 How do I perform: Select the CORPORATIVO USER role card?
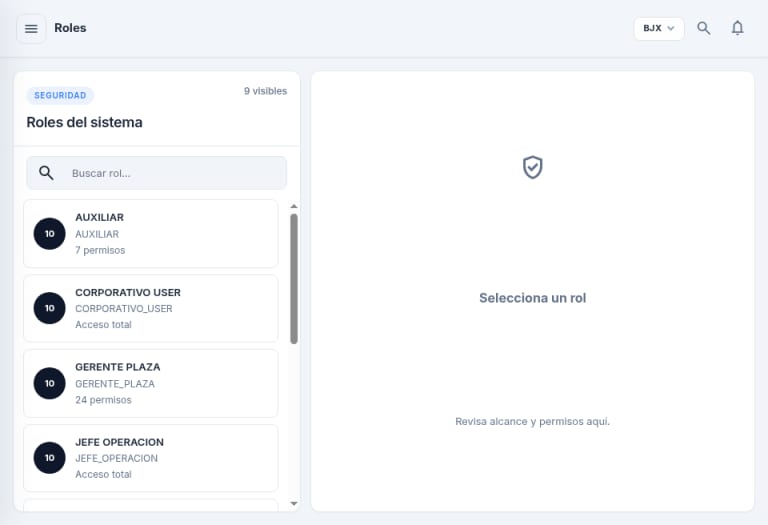[150, 309]
